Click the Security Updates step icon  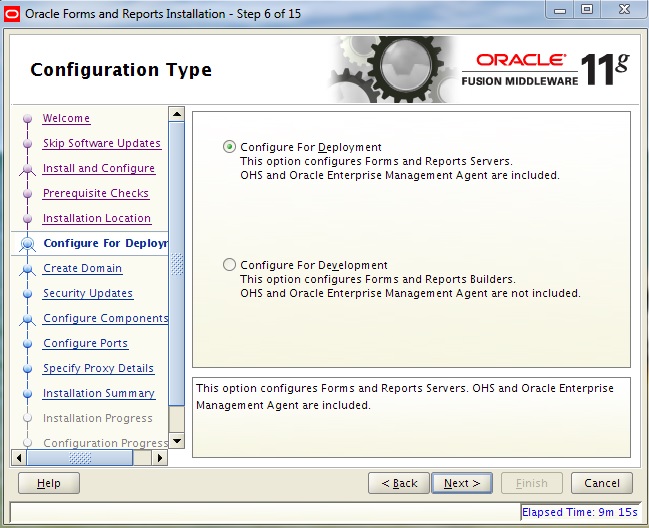click(x=27, y=293)
